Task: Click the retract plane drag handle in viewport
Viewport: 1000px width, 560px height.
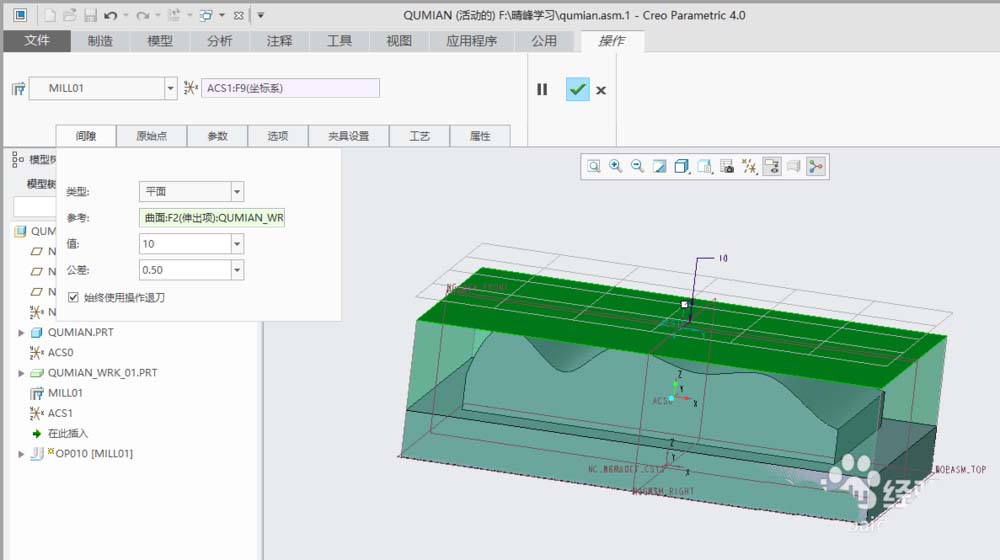Action: pos(684,304)
